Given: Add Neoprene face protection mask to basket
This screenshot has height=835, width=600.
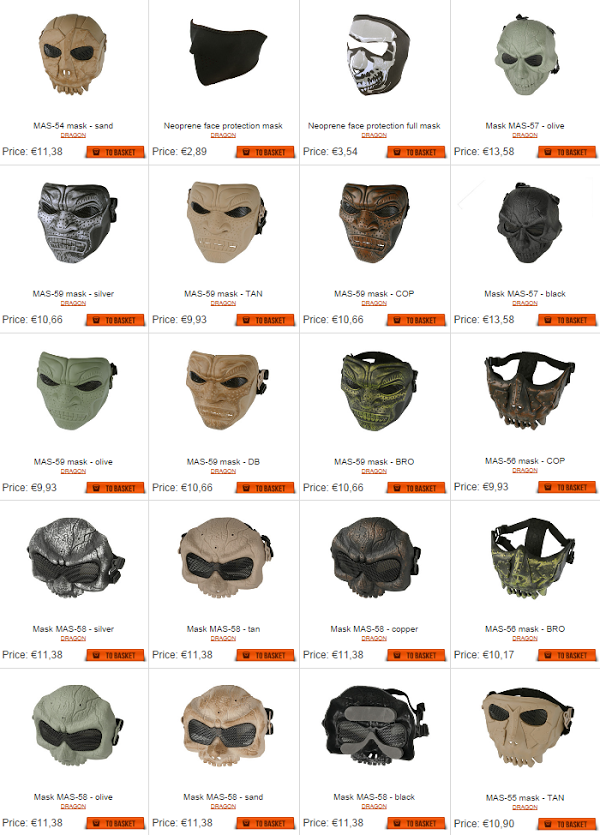Looking at the screenshot, I should pos(265,152).
